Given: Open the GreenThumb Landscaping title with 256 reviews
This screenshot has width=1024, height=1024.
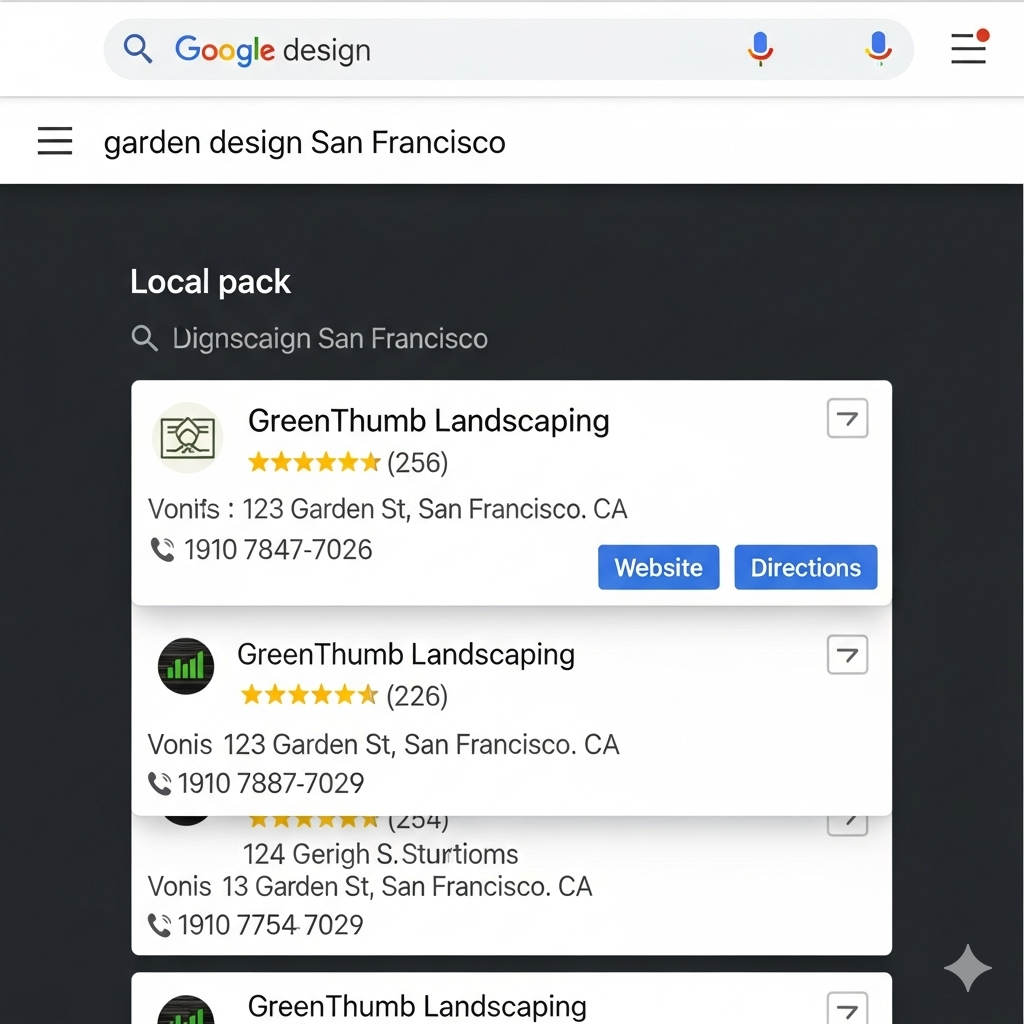Looking at the screenshot, I should click(428, 421).
